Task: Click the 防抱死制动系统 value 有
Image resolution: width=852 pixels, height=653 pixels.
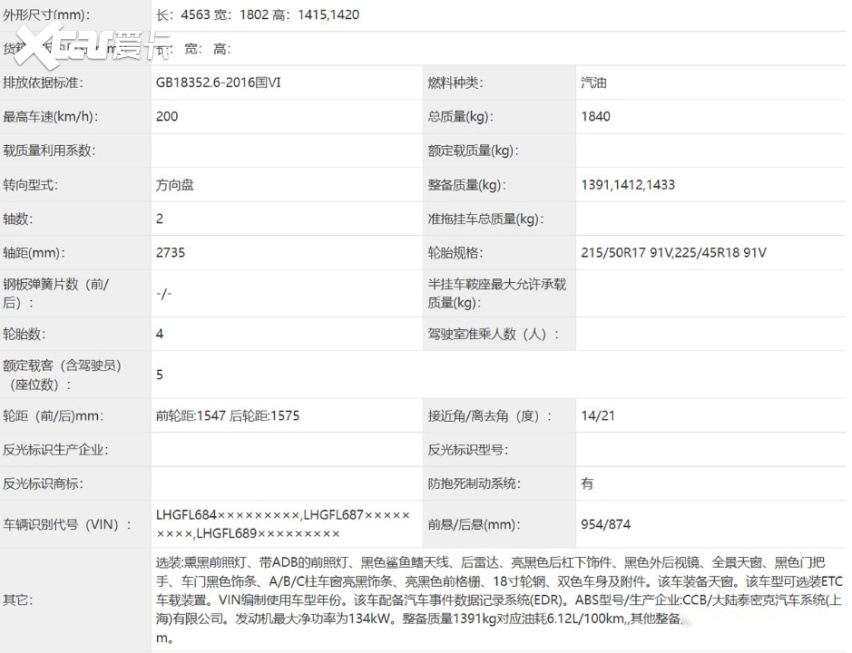Action: [x=587, y=484]
